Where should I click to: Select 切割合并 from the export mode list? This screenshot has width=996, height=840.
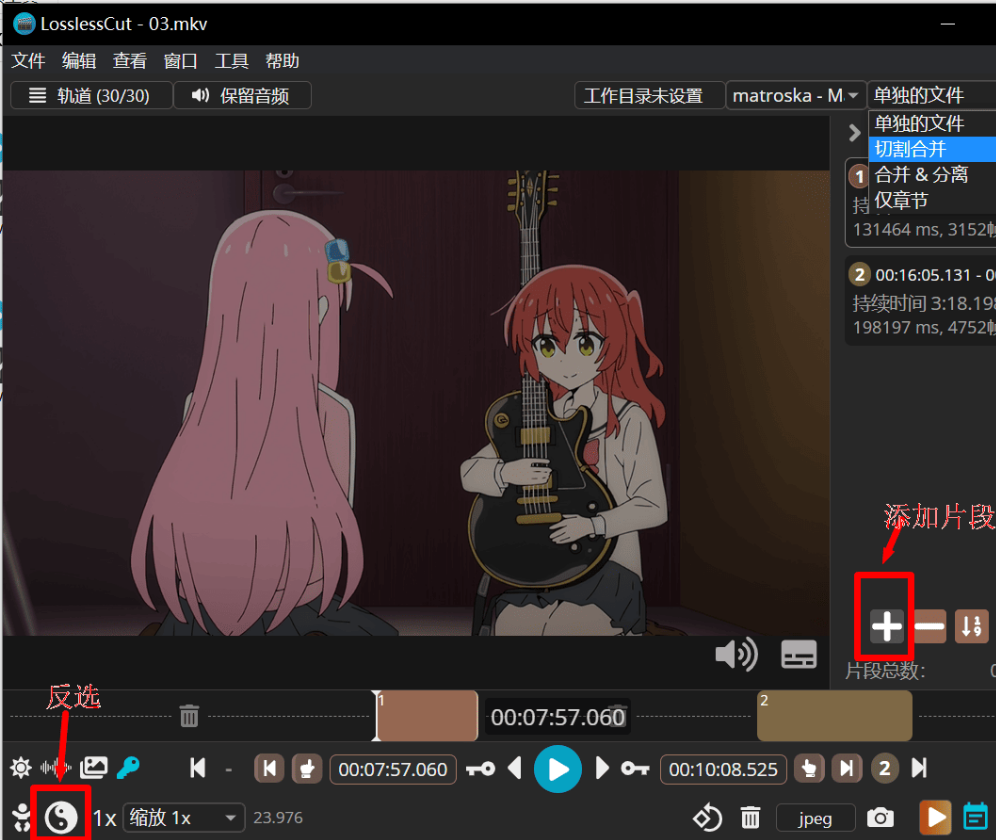(x=910, y=149)
